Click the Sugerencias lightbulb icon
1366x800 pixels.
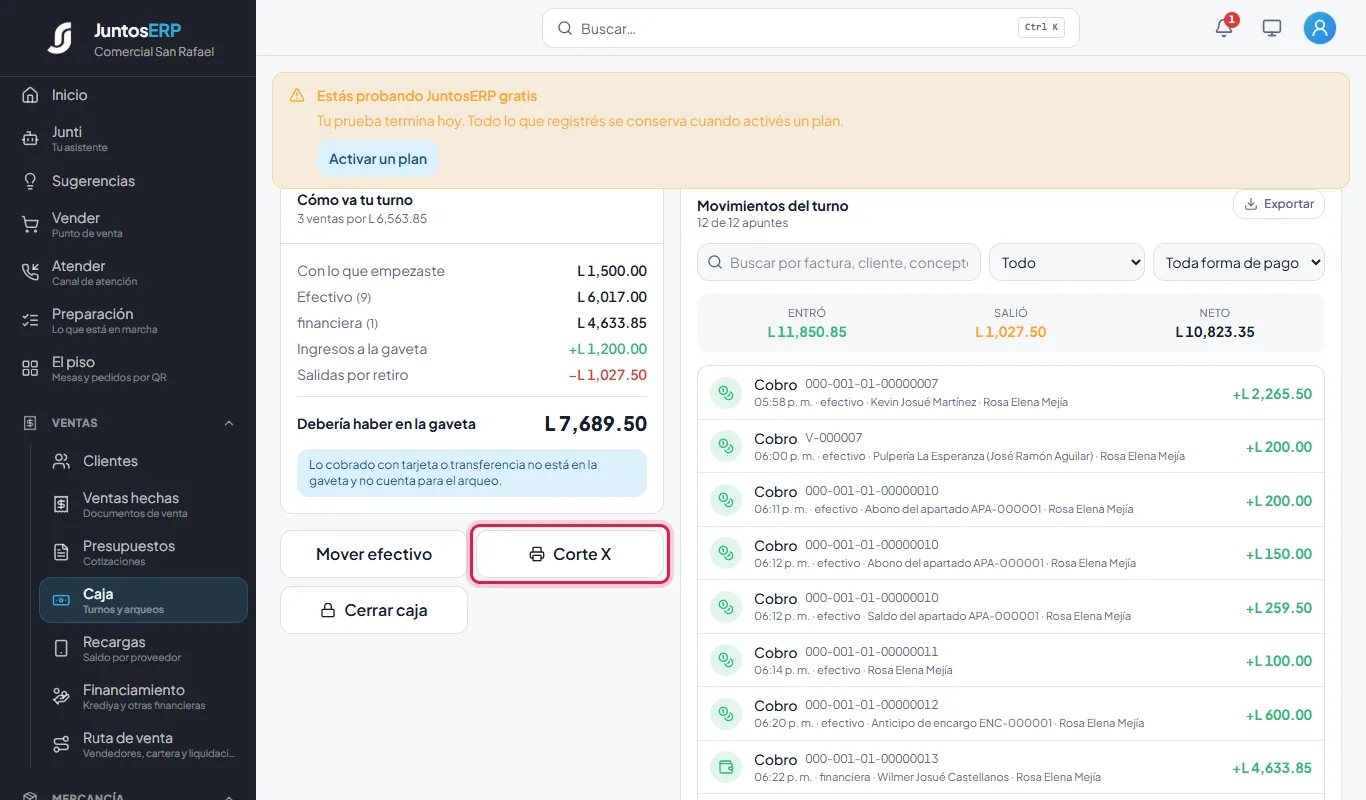point(30,181)
